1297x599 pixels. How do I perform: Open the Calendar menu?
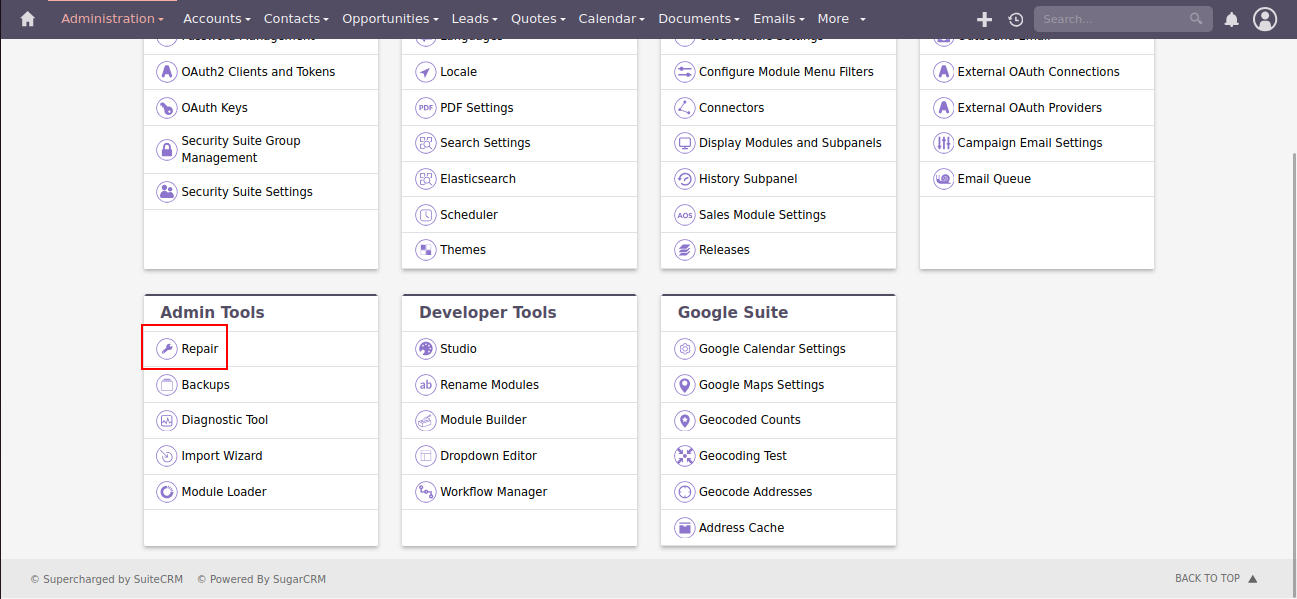click(611, 19)
